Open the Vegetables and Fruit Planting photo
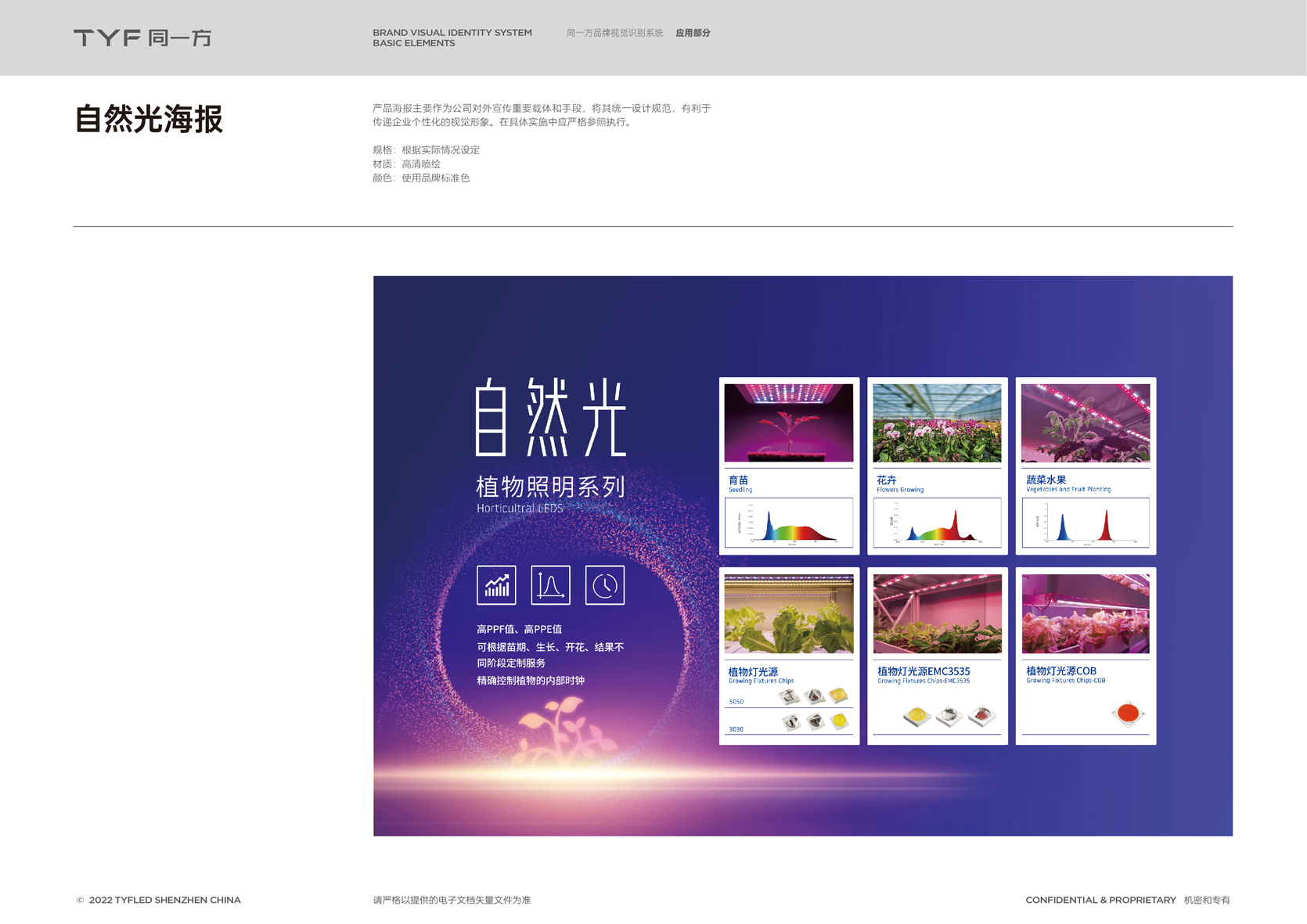Viewport: 1307px width, 924px height. (x=1086, y=422)
